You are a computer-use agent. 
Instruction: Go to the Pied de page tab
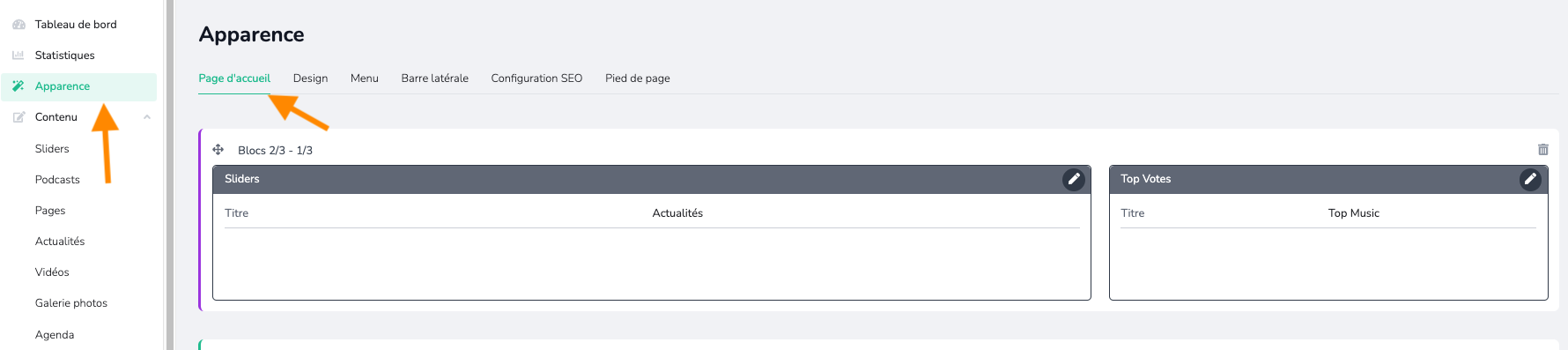tap(638, 78)
